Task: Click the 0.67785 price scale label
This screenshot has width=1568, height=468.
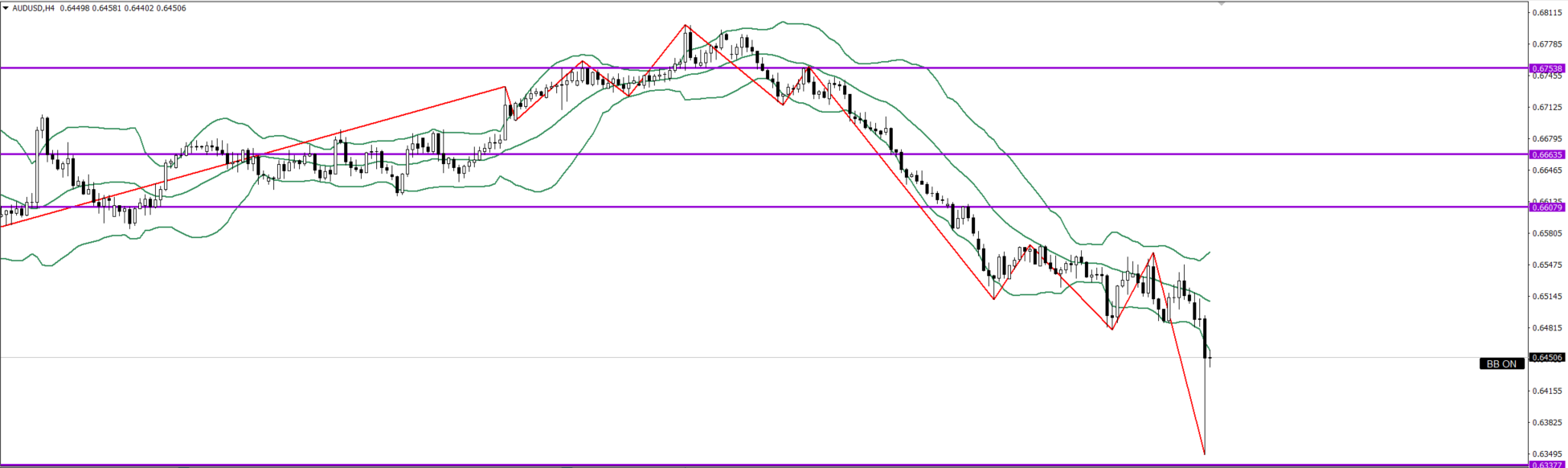Action: point(1547,44)
